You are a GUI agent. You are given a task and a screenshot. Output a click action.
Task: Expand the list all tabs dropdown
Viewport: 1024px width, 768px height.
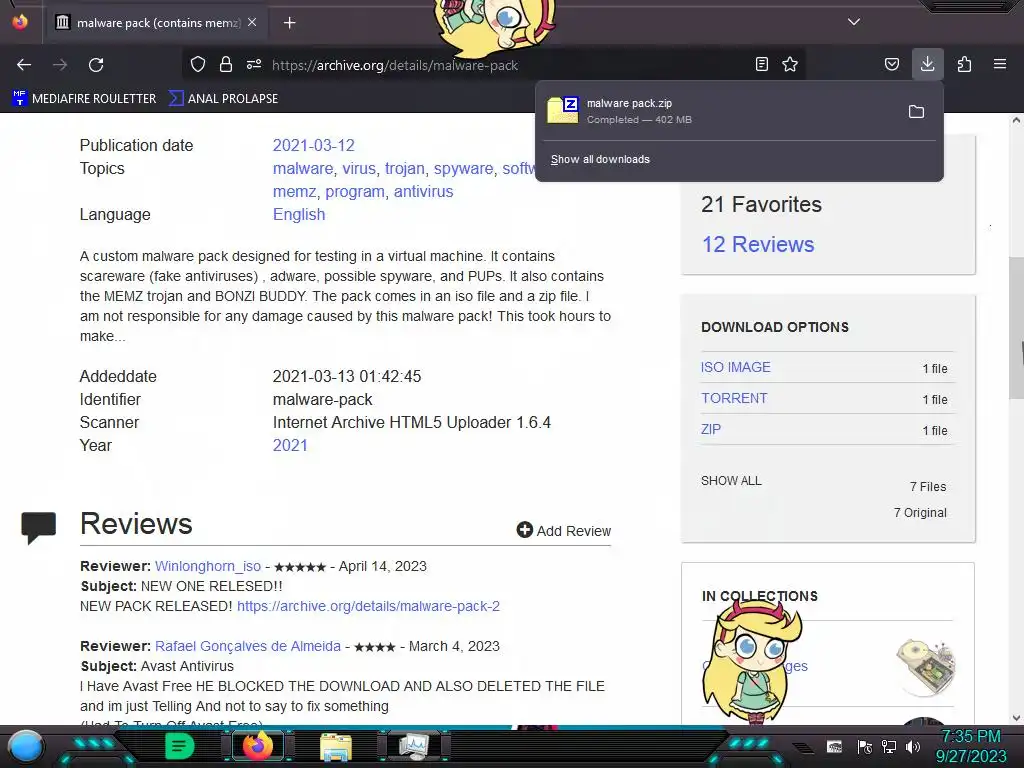[854, 22]
